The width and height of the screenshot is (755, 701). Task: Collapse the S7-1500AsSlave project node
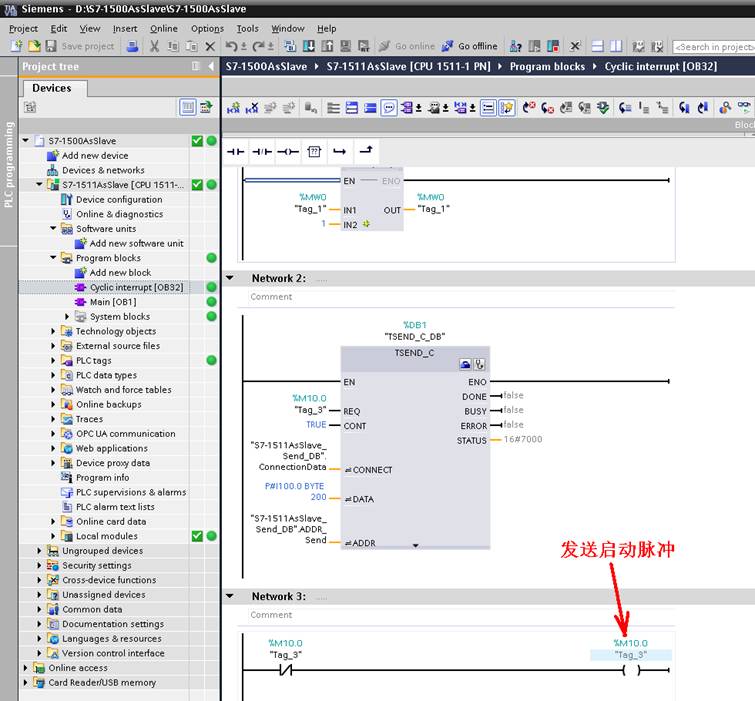click(26, 141)
